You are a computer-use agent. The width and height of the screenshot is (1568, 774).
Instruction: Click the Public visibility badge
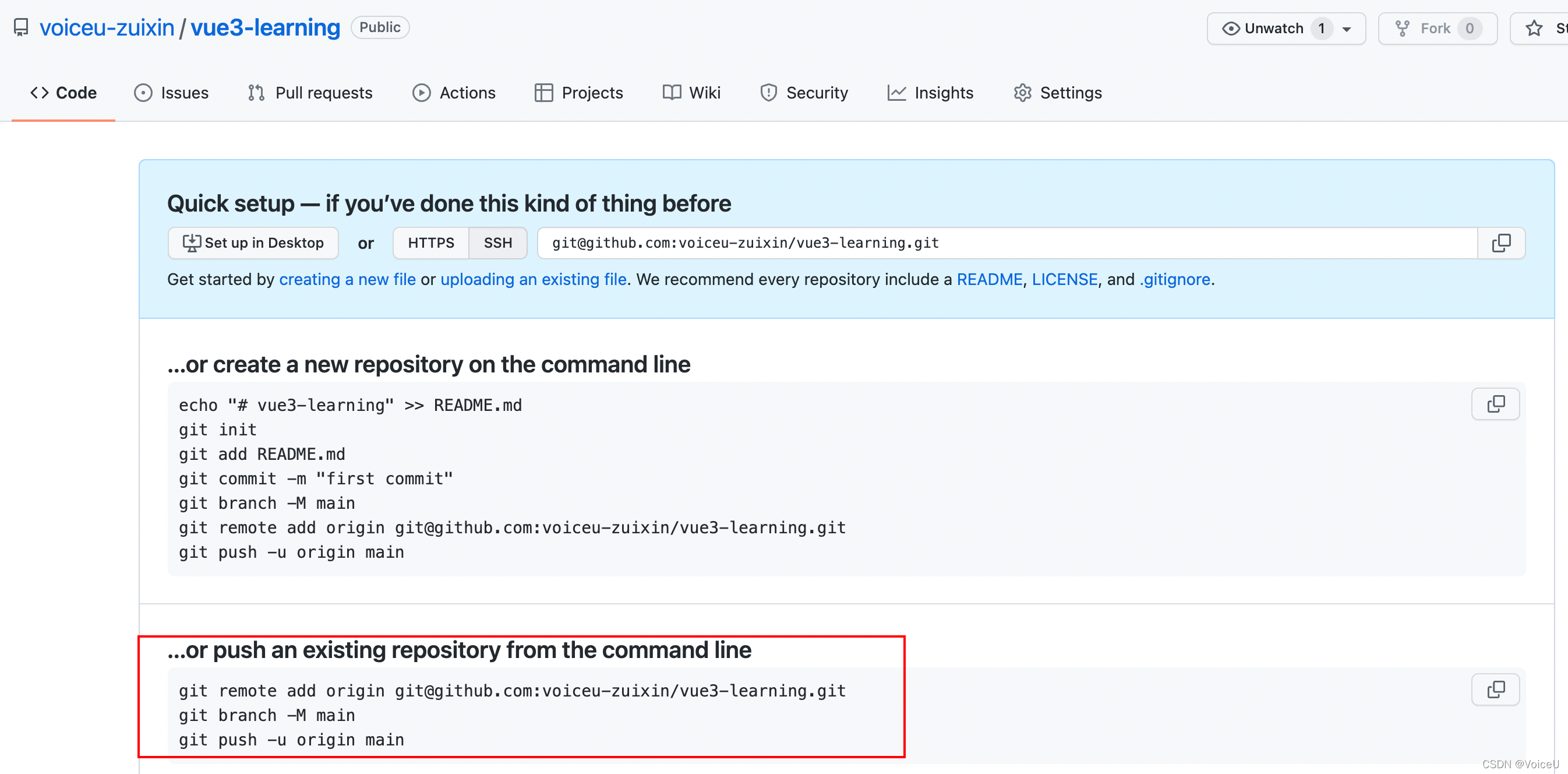tap(380, 27)
